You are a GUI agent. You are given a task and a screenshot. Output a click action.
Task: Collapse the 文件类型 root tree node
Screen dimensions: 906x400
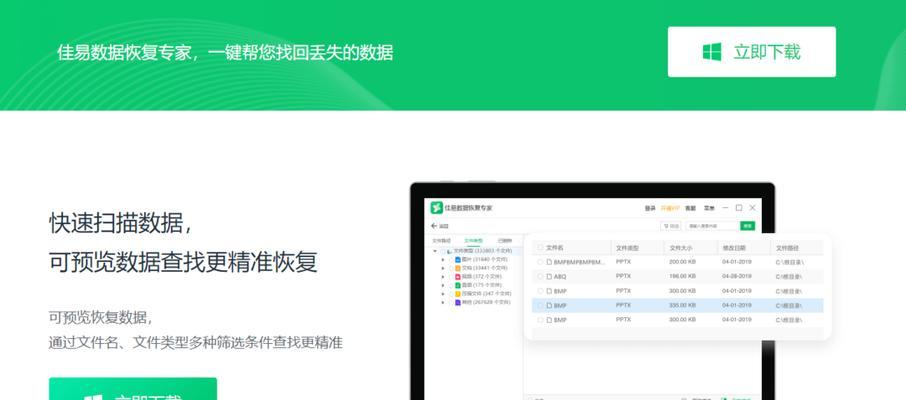pos(435,251)
